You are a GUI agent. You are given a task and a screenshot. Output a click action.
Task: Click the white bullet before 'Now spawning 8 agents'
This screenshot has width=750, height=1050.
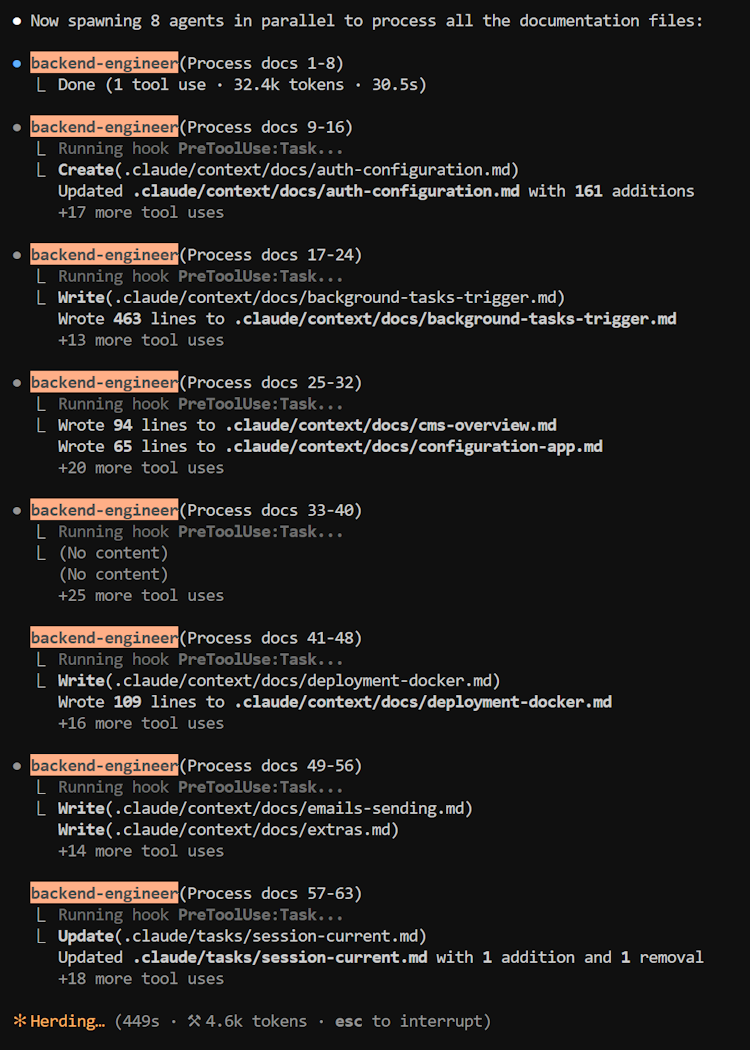click(17, 21)
